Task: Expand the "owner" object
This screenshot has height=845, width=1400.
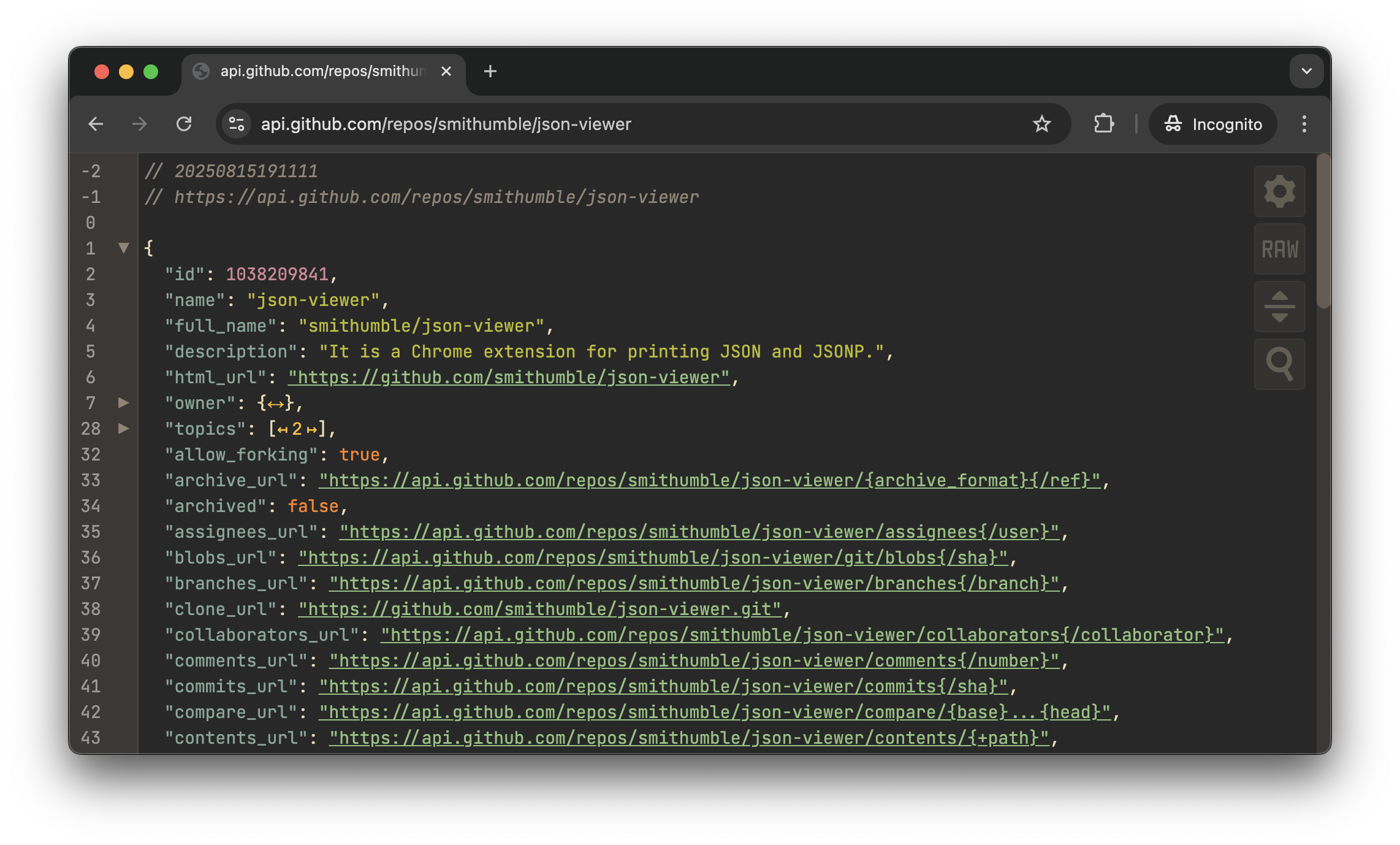Action: 124,403
